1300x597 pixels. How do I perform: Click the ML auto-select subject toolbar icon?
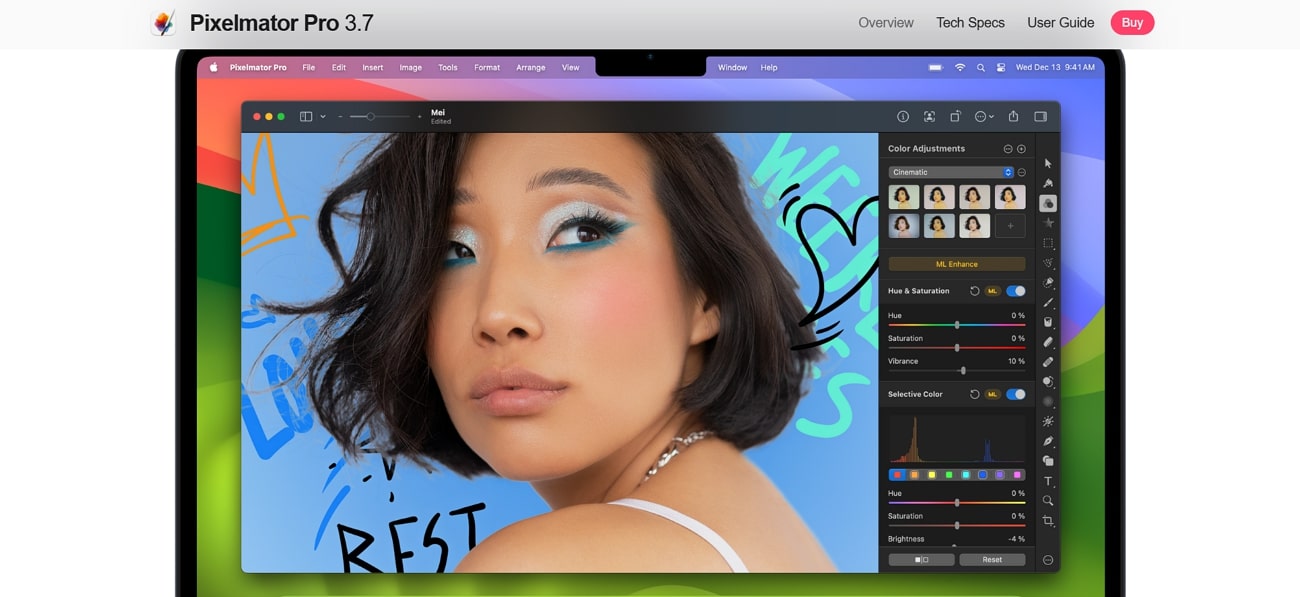coord(929,117)
